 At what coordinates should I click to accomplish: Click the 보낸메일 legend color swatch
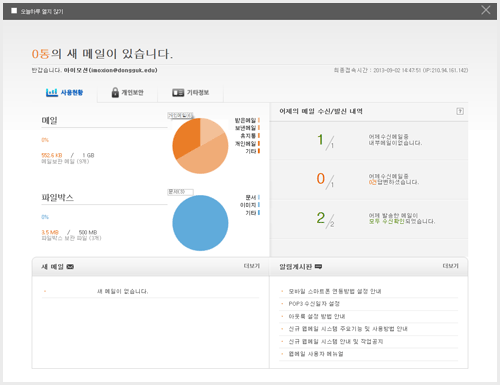(x=259, y=128)
